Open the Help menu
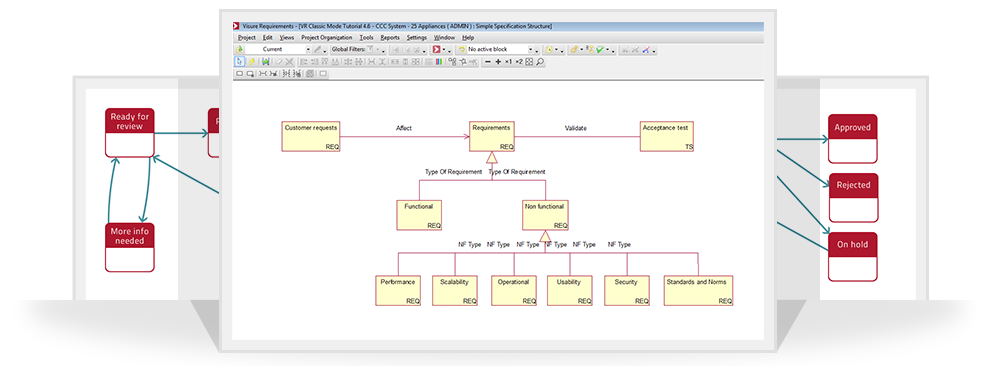 click(x=468, y=38)
